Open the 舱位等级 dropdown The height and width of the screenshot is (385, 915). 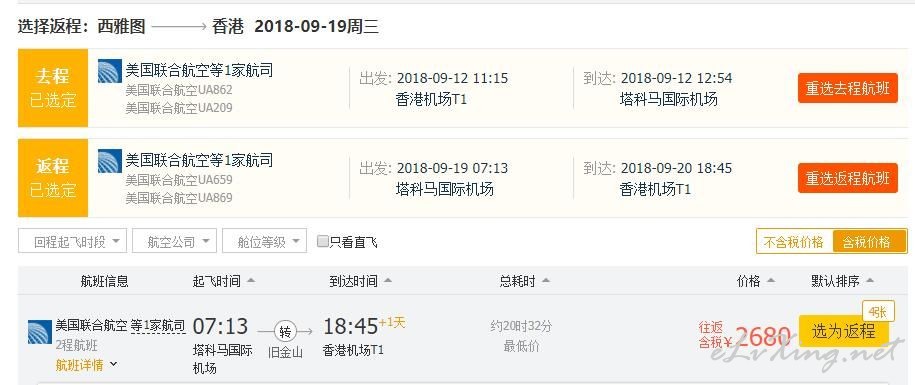(x=264, y=241)
